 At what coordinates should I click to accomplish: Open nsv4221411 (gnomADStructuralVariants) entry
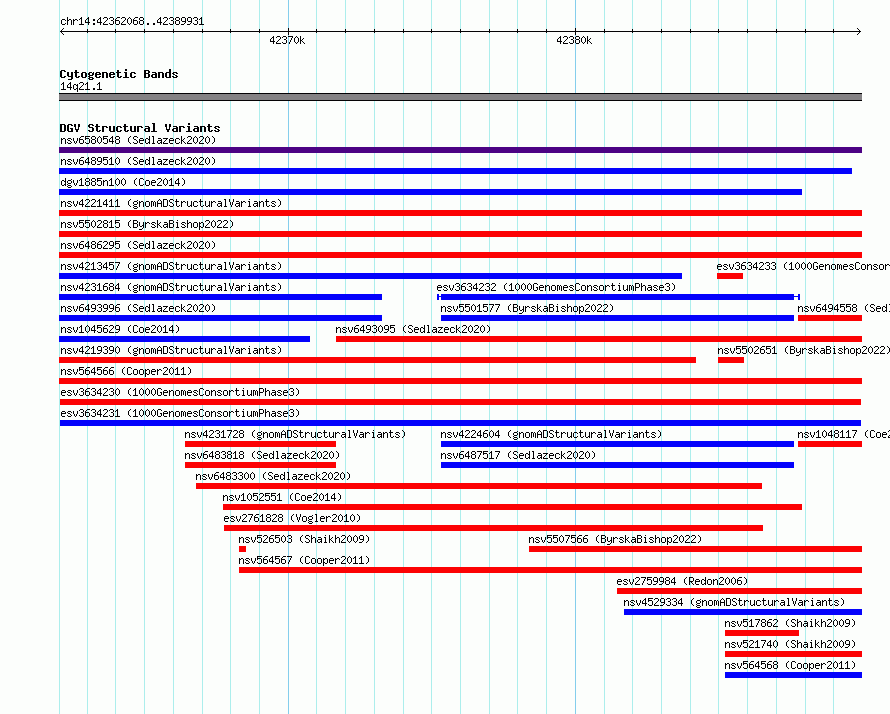(171, 203)
